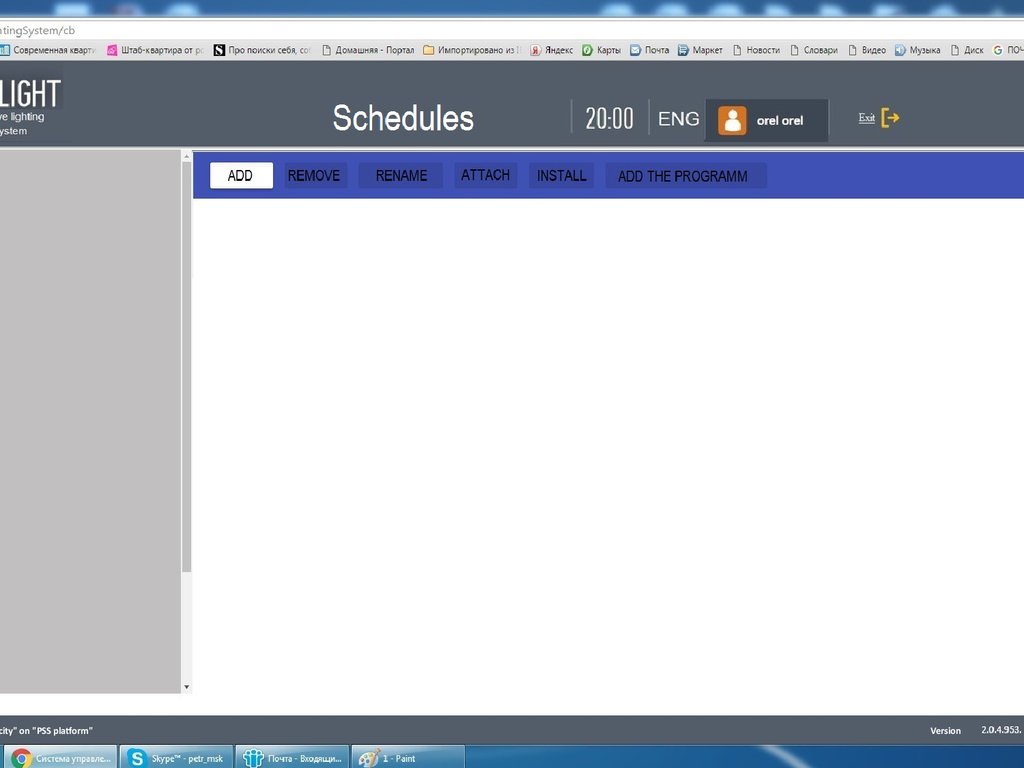This screenshot has width=1024, height=768.
Task: Click the browser address bar
Action: [512, 30]
